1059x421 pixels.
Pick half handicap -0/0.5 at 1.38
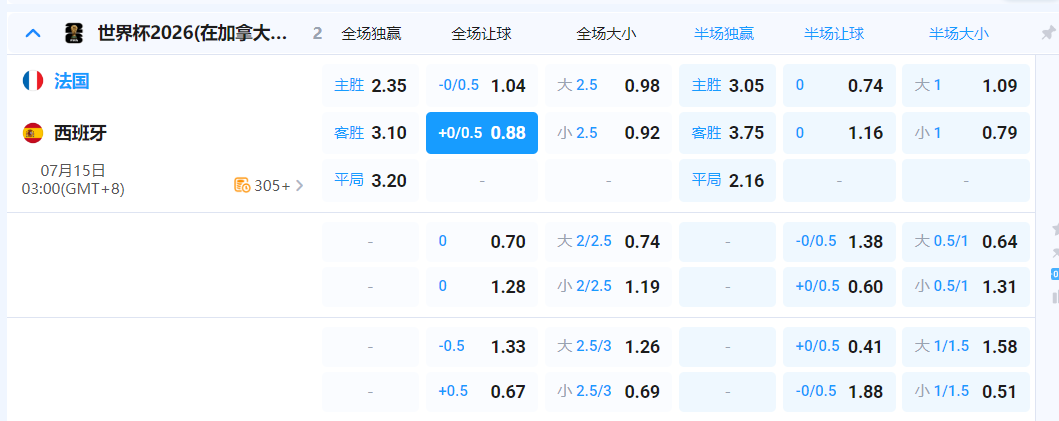coord(840,242)
